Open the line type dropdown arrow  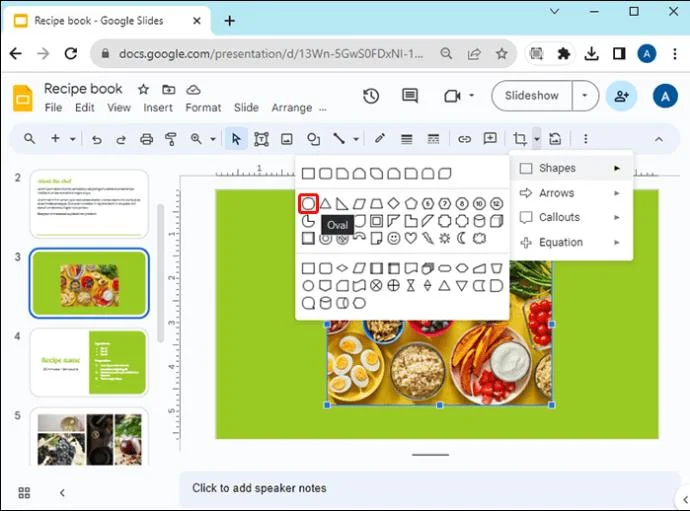356,139
